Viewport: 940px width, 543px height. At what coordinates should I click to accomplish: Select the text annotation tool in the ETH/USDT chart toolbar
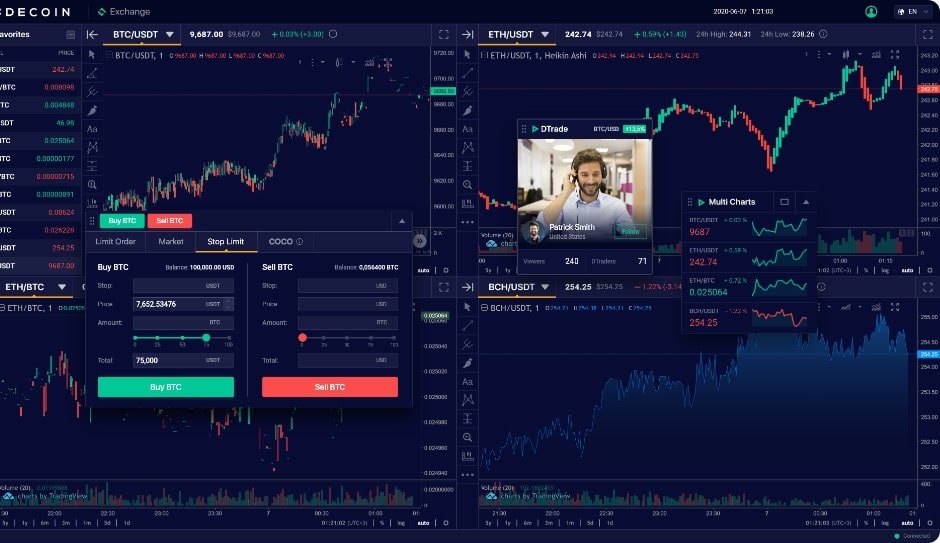pos(468,129)
